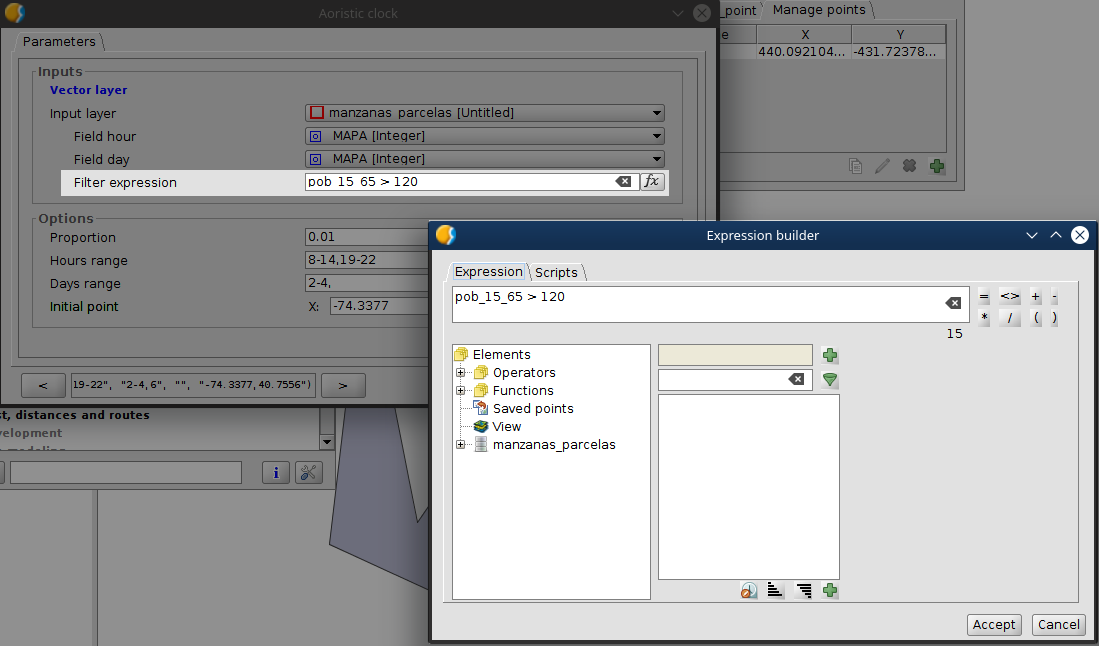Expand the Operators tree node

pos(461,373)
